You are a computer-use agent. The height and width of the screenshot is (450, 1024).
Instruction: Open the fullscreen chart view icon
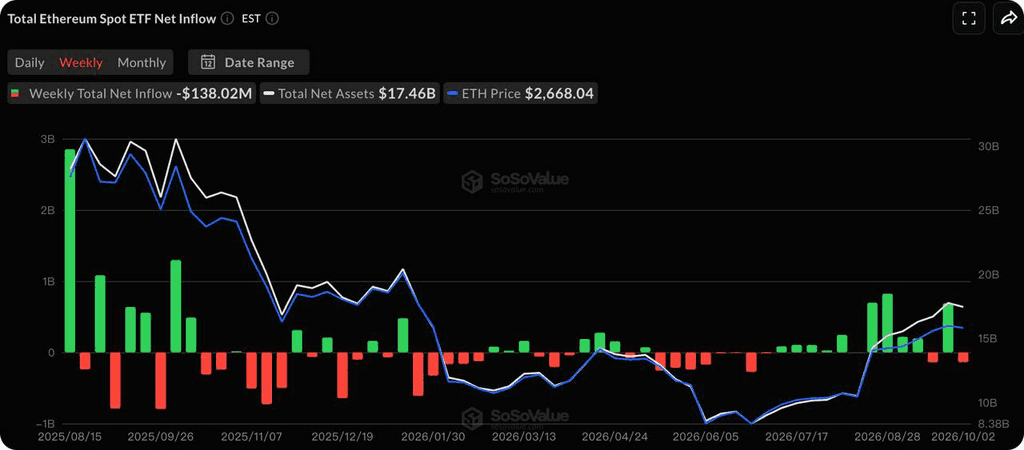click(969, 18)
